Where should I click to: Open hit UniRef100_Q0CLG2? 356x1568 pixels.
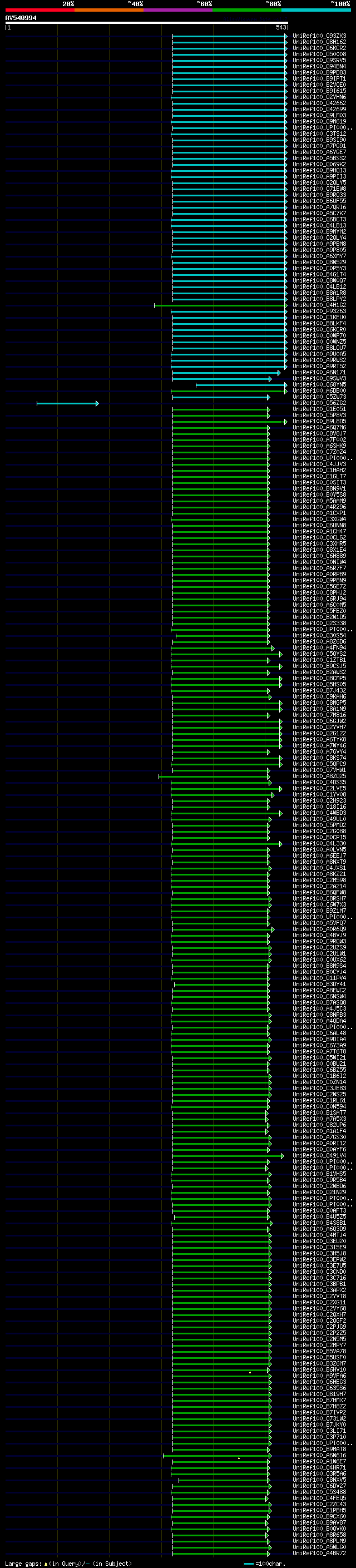tap(319, 537)
